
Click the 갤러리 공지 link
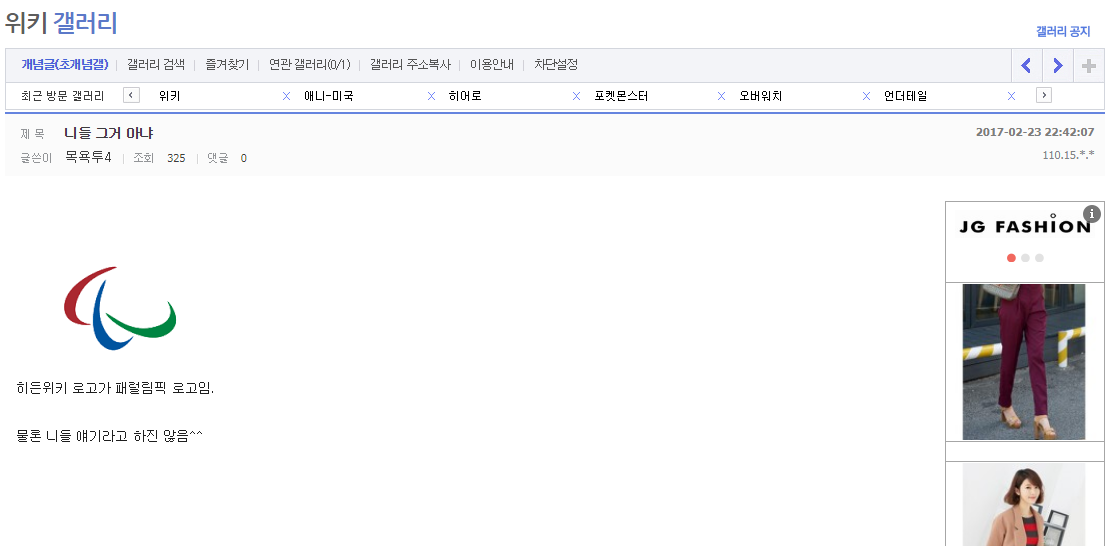point(1063,31)
